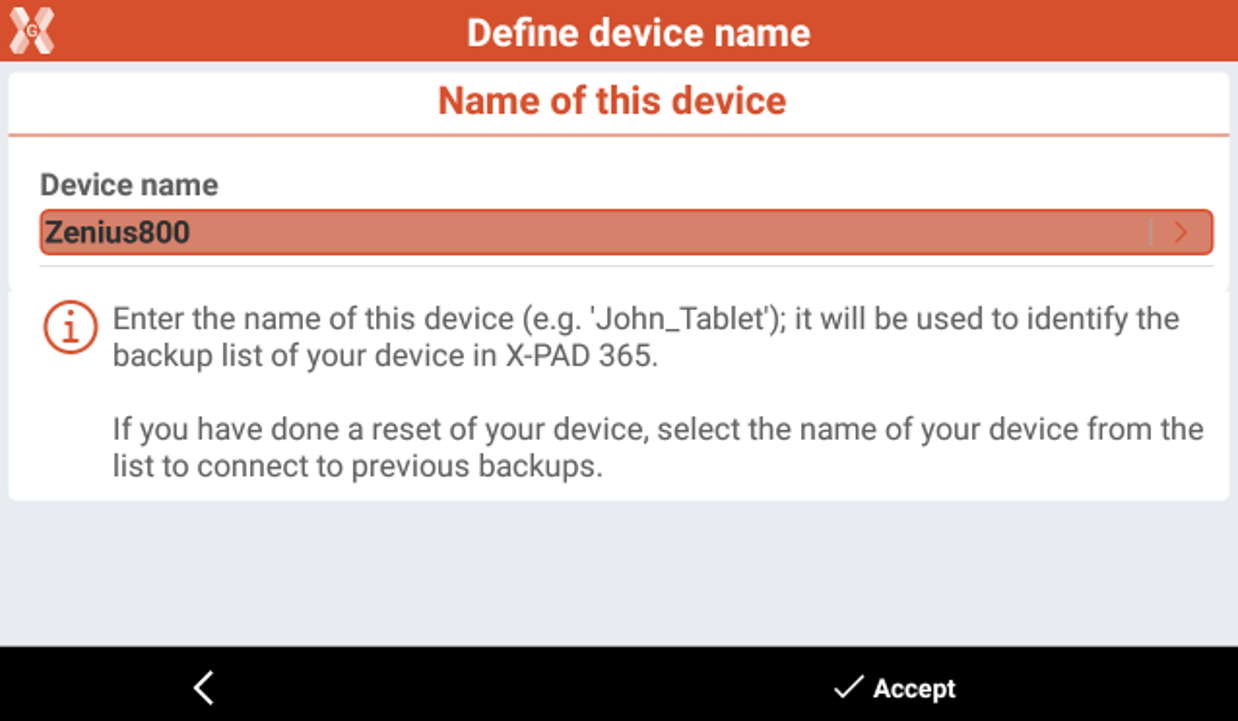Click the black bar between back and Accept

point(520,688)
